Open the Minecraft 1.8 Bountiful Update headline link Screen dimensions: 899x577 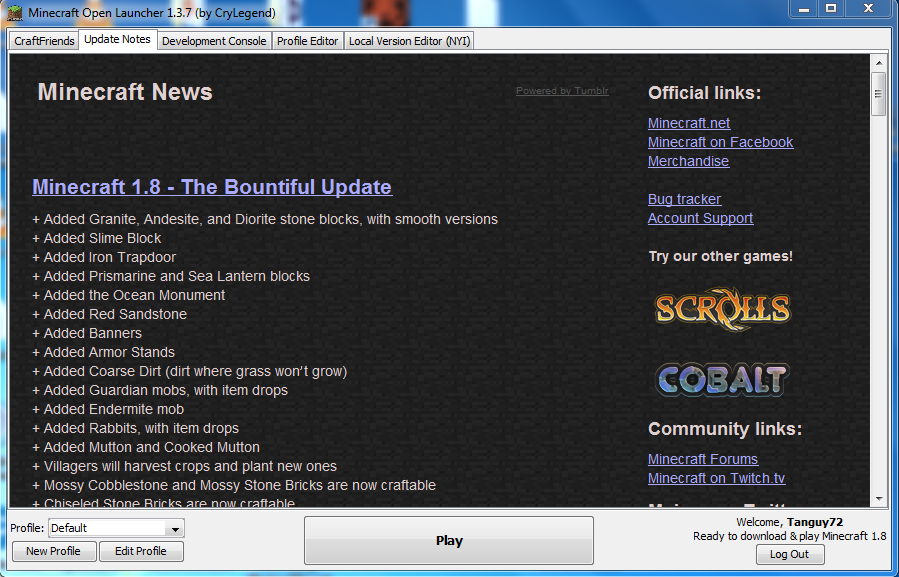[x=212, y=187]
